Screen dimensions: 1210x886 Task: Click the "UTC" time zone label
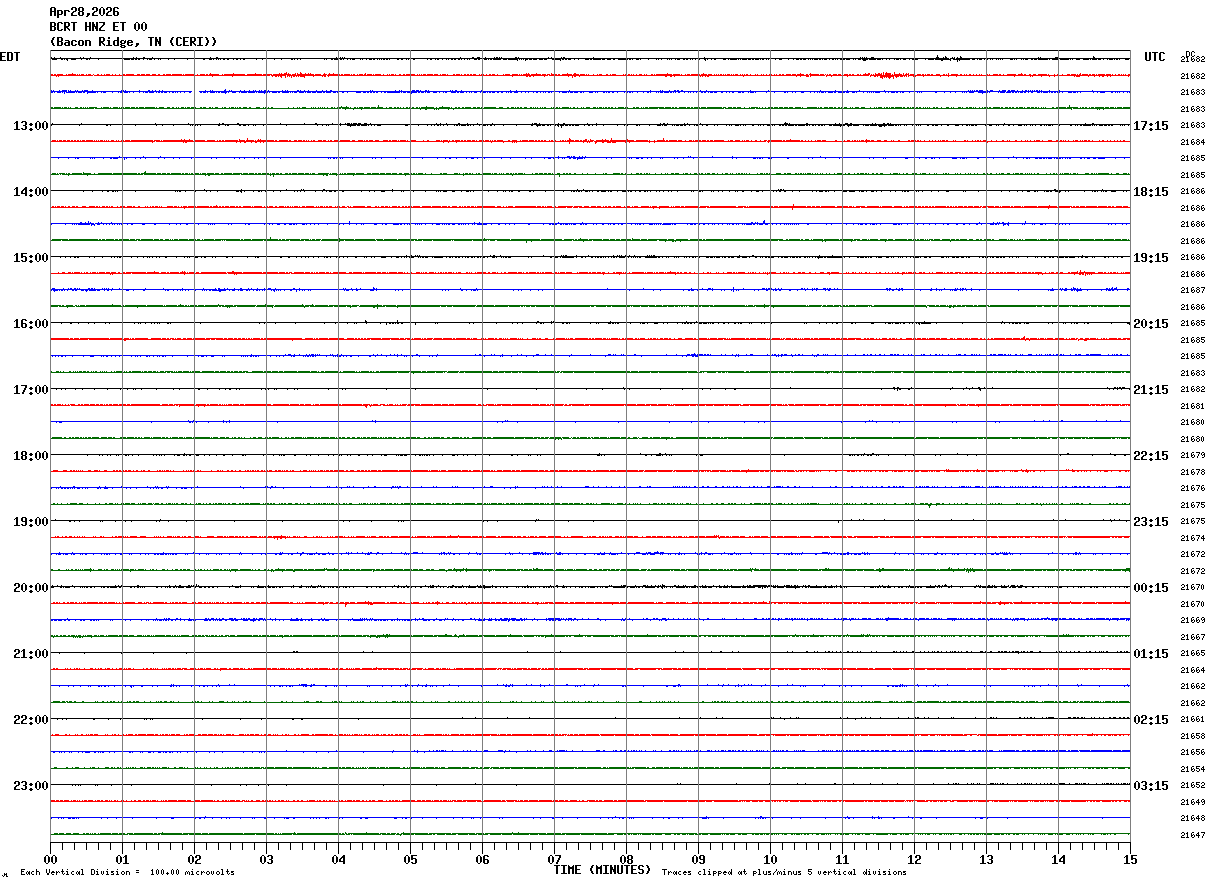pyautogui.click(x=1155, y=57)
